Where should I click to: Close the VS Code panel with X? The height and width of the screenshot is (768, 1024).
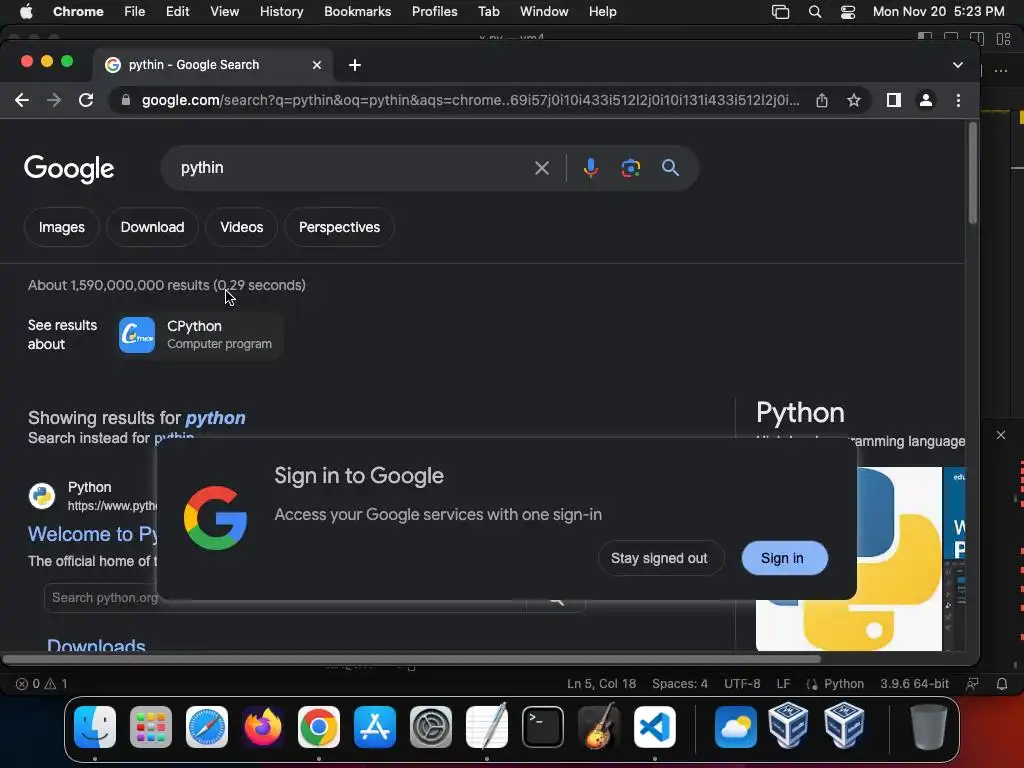click(1000, 435)
